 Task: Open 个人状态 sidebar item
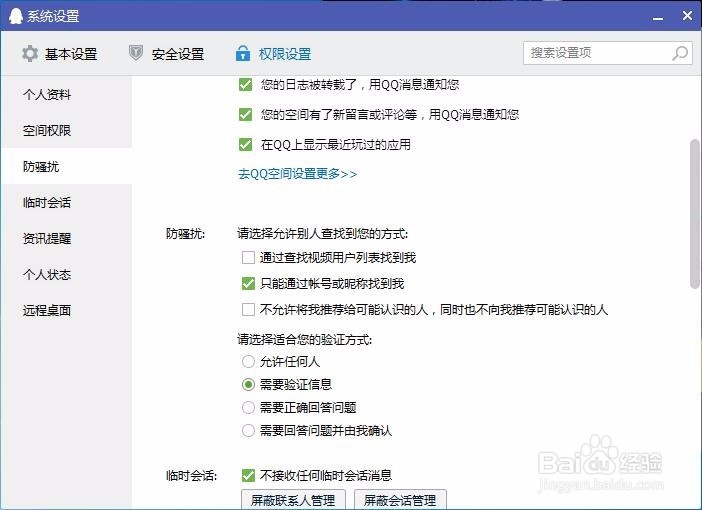pos(67,274)
